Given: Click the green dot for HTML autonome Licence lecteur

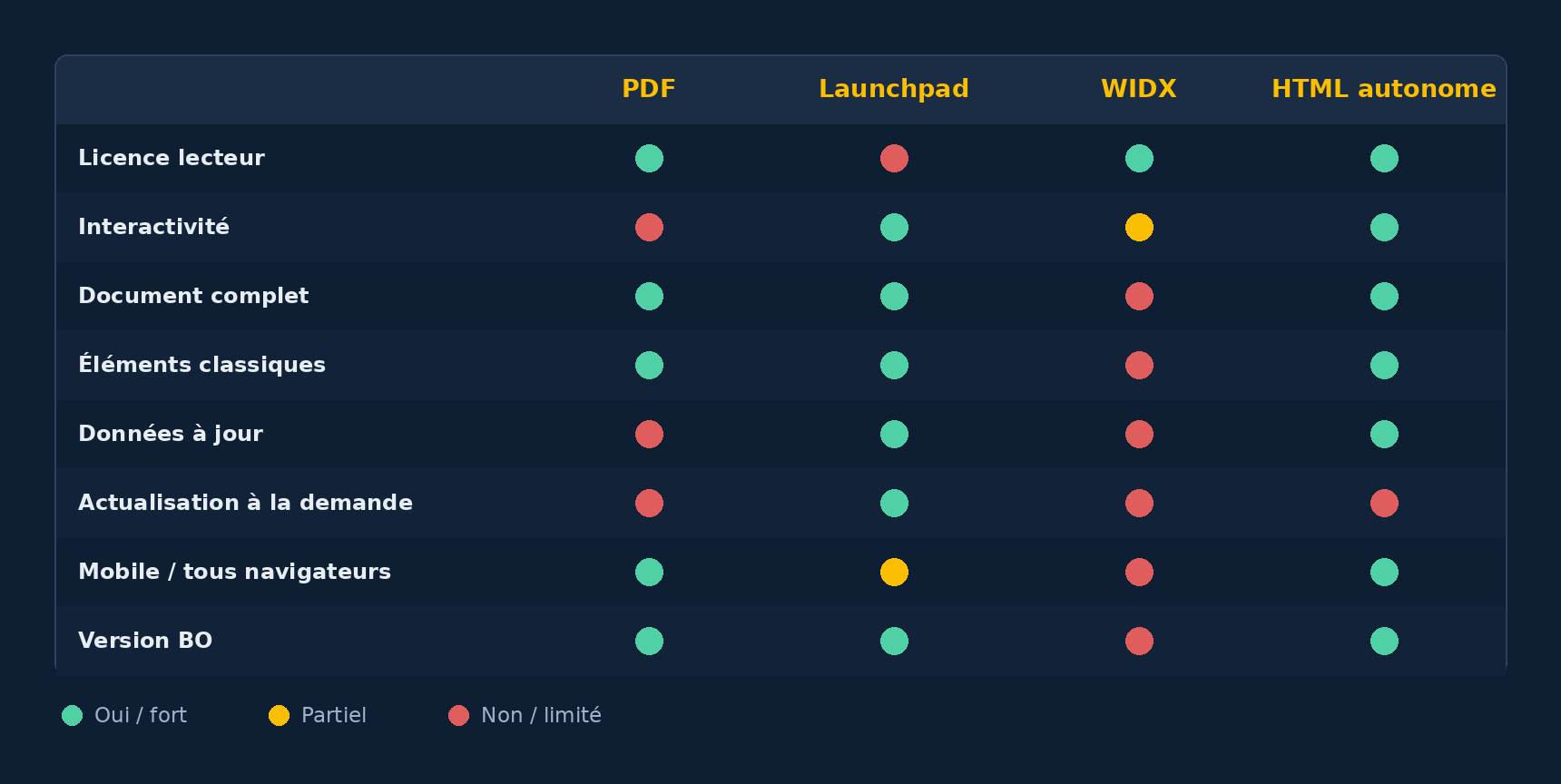Looking at the screenshot, I should [x=1384, y=159].
